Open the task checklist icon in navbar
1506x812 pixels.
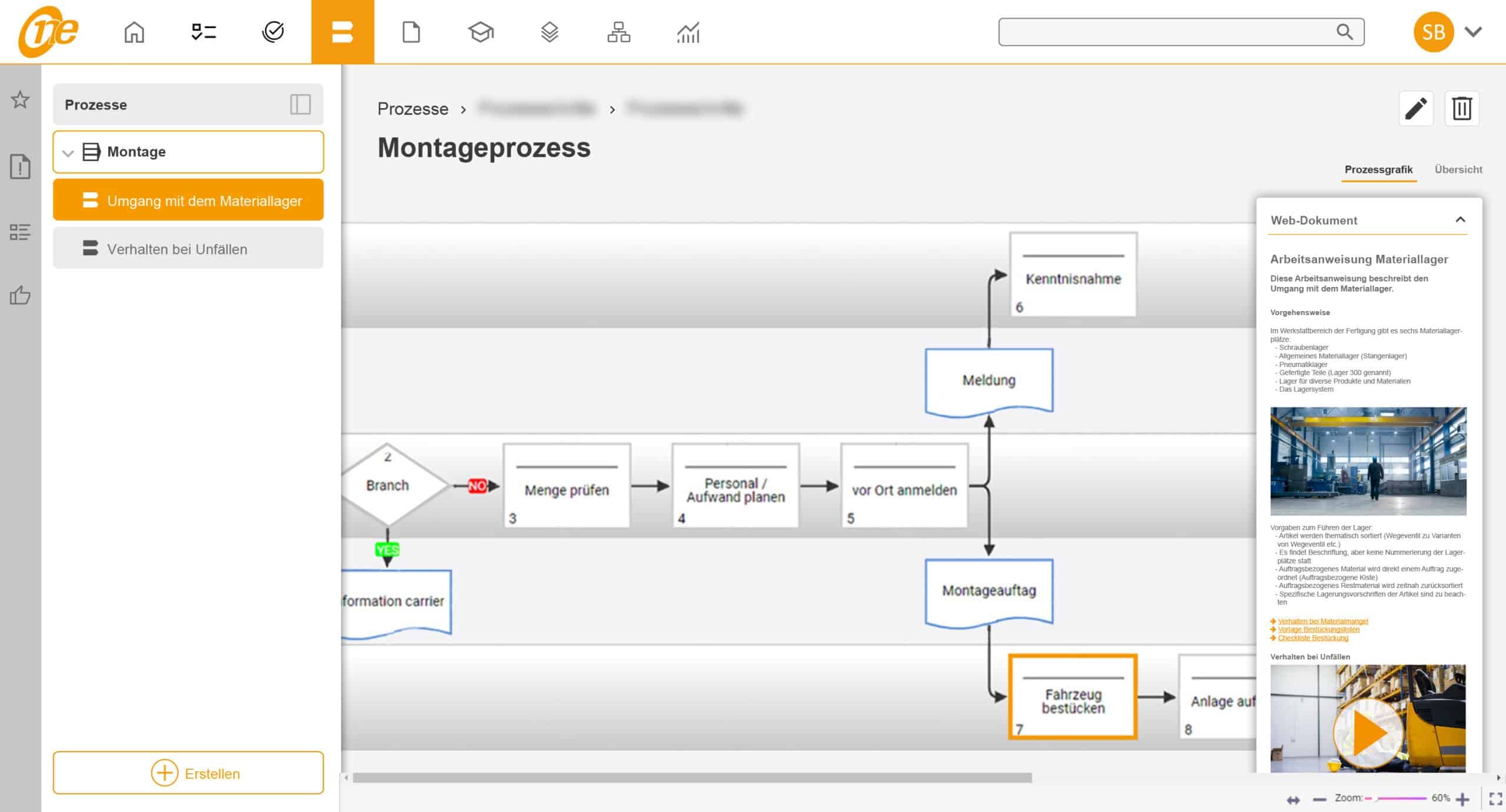(x=204, y=32)
